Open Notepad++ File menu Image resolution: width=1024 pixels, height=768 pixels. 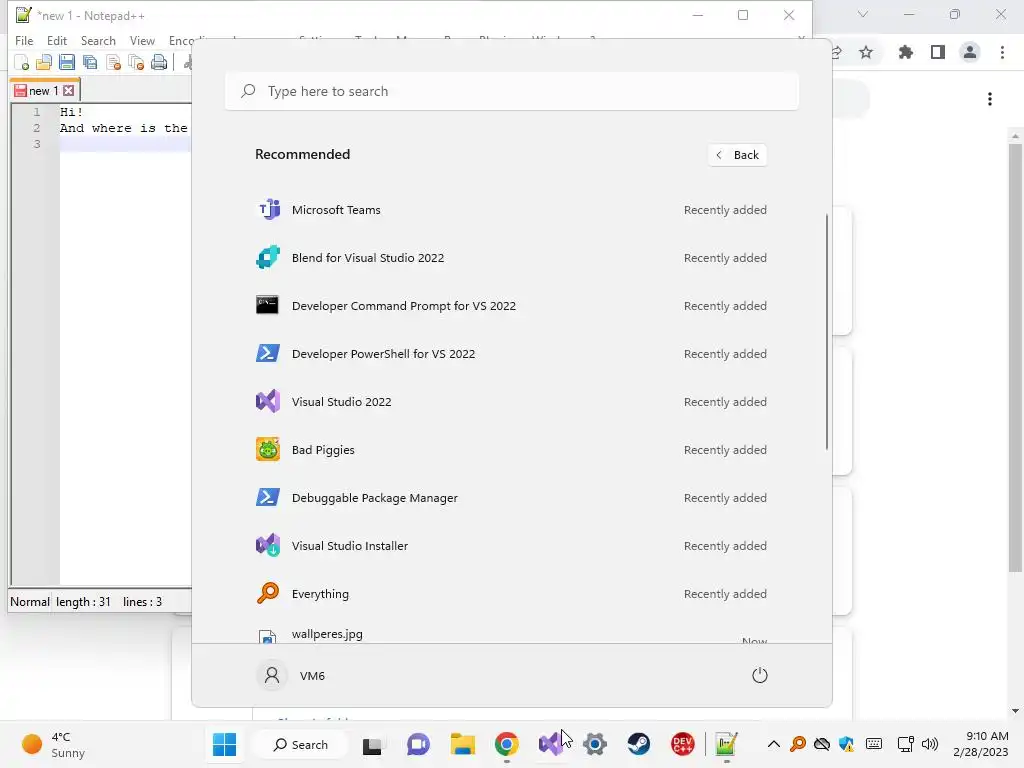coord(24,40)
